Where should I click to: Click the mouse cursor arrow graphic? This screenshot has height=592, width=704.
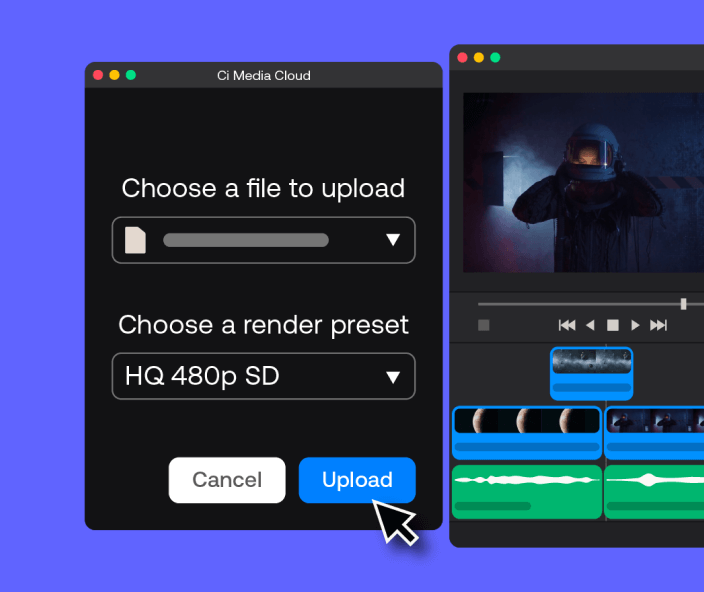tap(394, 521)
